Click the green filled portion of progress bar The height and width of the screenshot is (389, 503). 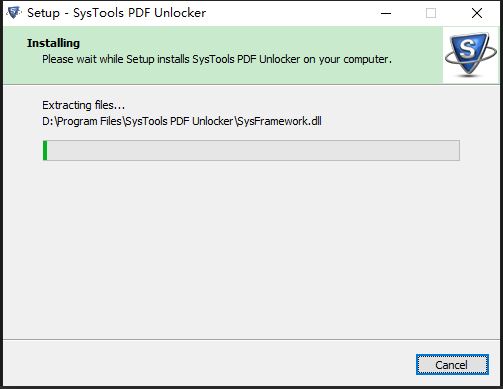45,150
